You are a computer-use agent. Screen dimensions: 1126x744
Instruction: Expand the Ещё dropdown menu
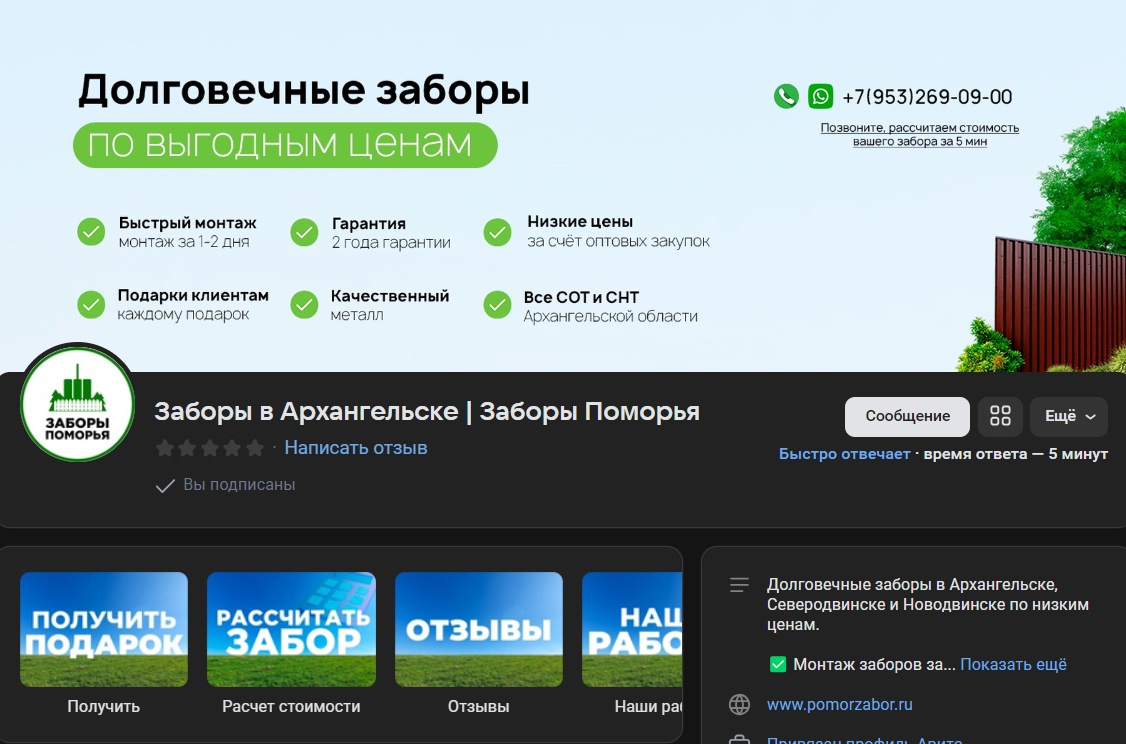1069,416
